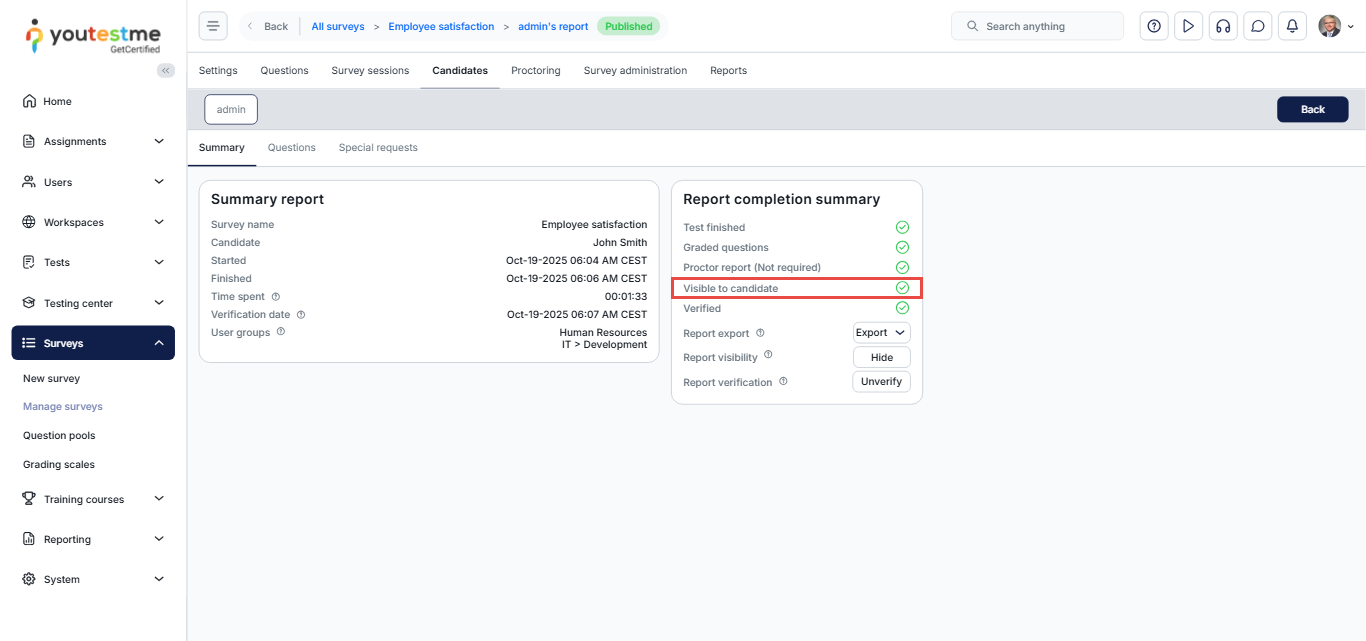The height and width of the screenshot is (641, 1366).
Task: Expand the Assignments sidebar menu
Action: point(93,142)
